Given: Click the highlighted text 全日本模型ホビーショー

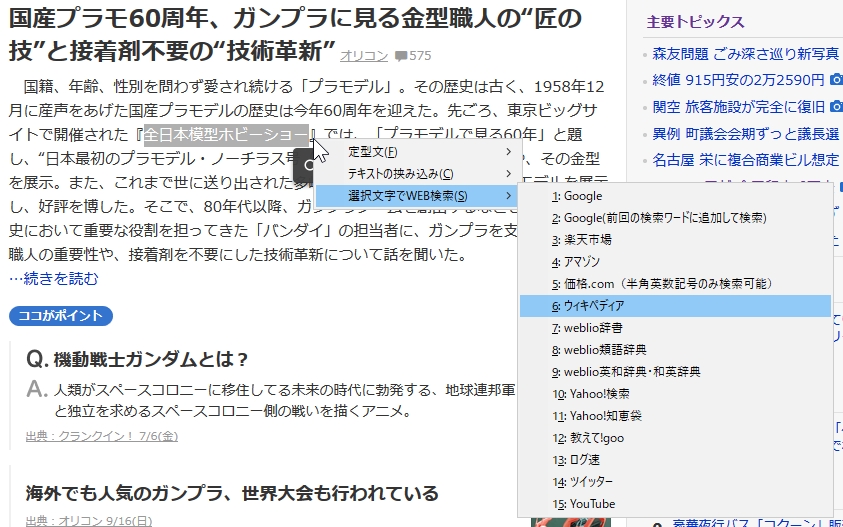Looking at the screenshot, I should coord(226,134).
